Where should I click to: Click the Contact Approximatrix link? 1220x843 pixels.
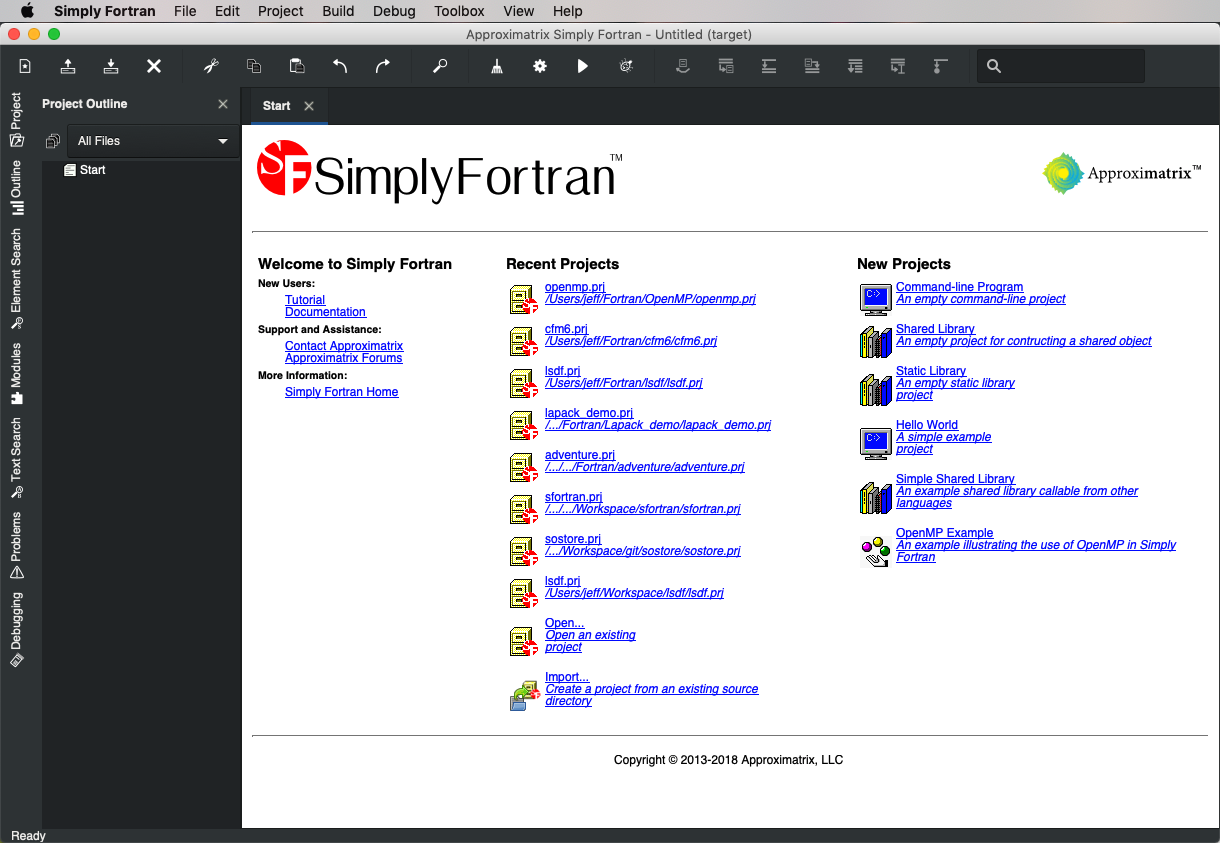[x=344, y=346]
